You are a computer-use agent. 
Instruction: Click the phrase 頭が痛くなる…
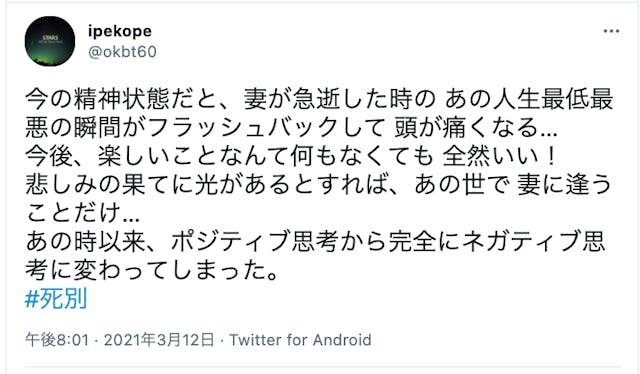pyautogui.click(x=476, y=128)
